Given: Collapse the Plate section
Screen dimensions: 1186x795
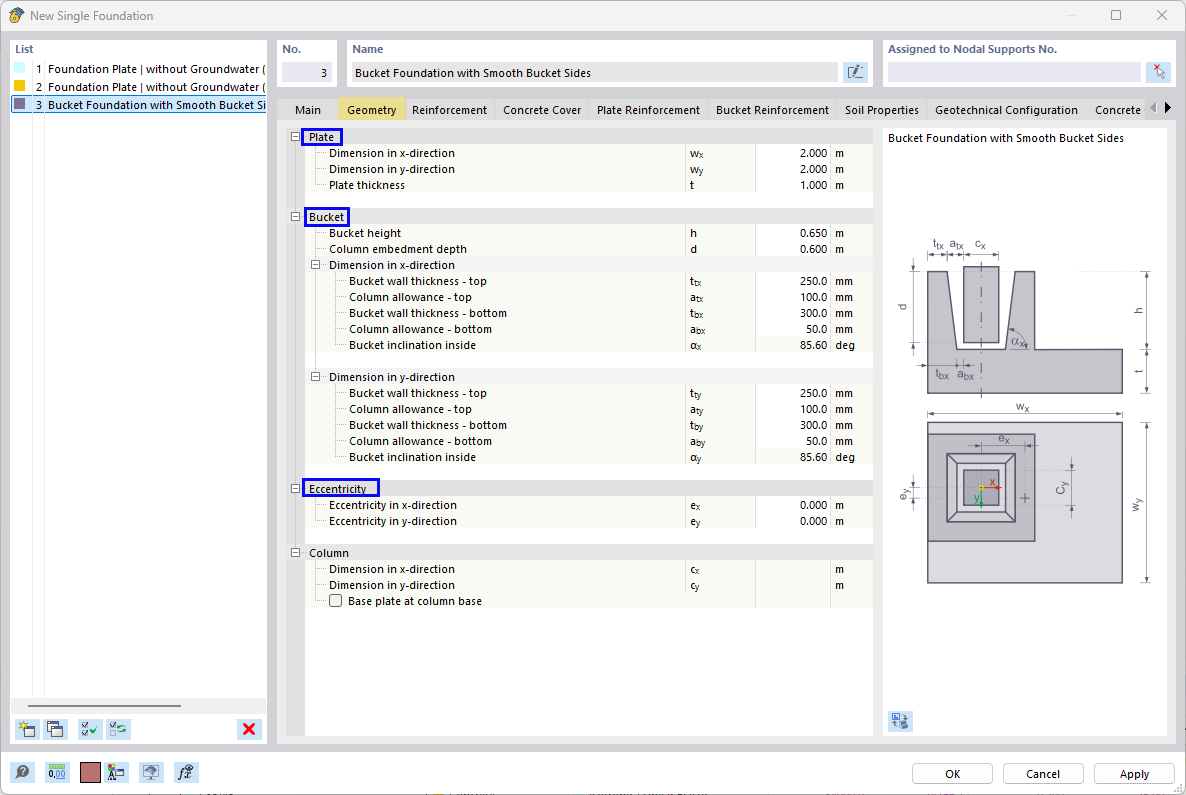Looking at the screenshot, I should click(x=294, y=136).
